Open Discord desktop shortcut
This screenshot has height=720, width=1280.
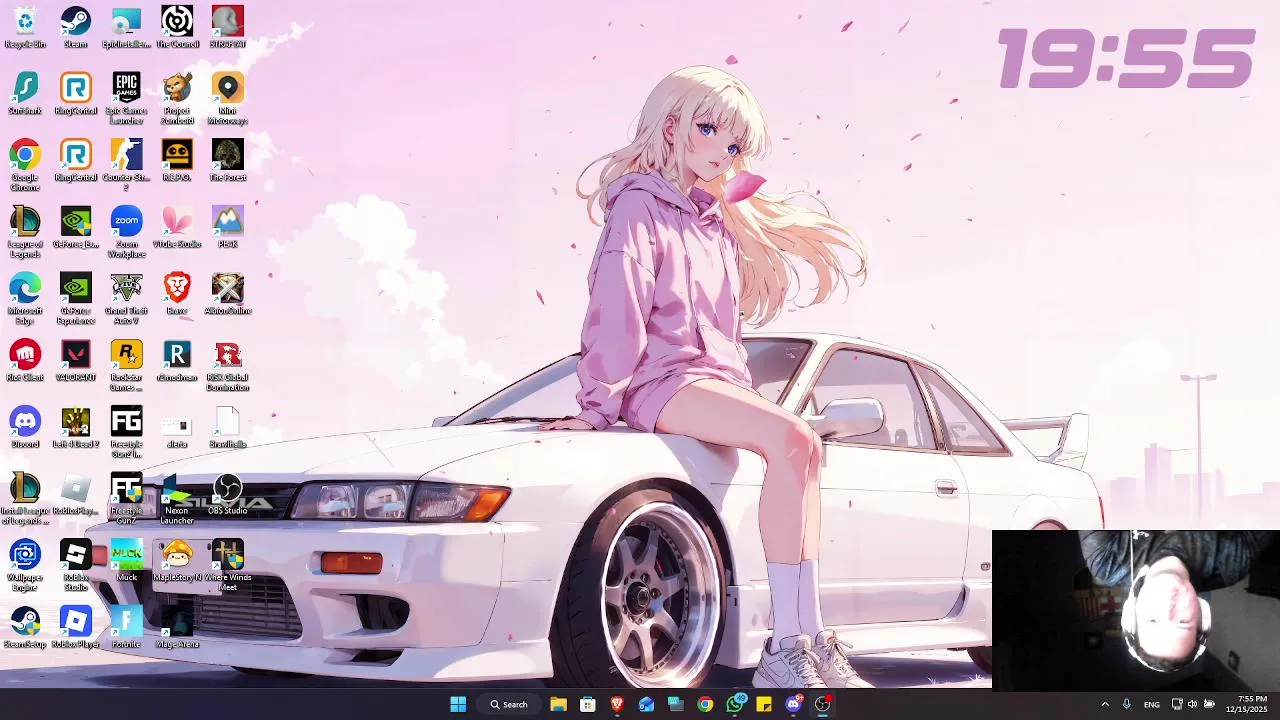pyautogui.click(x=25, y=427)
